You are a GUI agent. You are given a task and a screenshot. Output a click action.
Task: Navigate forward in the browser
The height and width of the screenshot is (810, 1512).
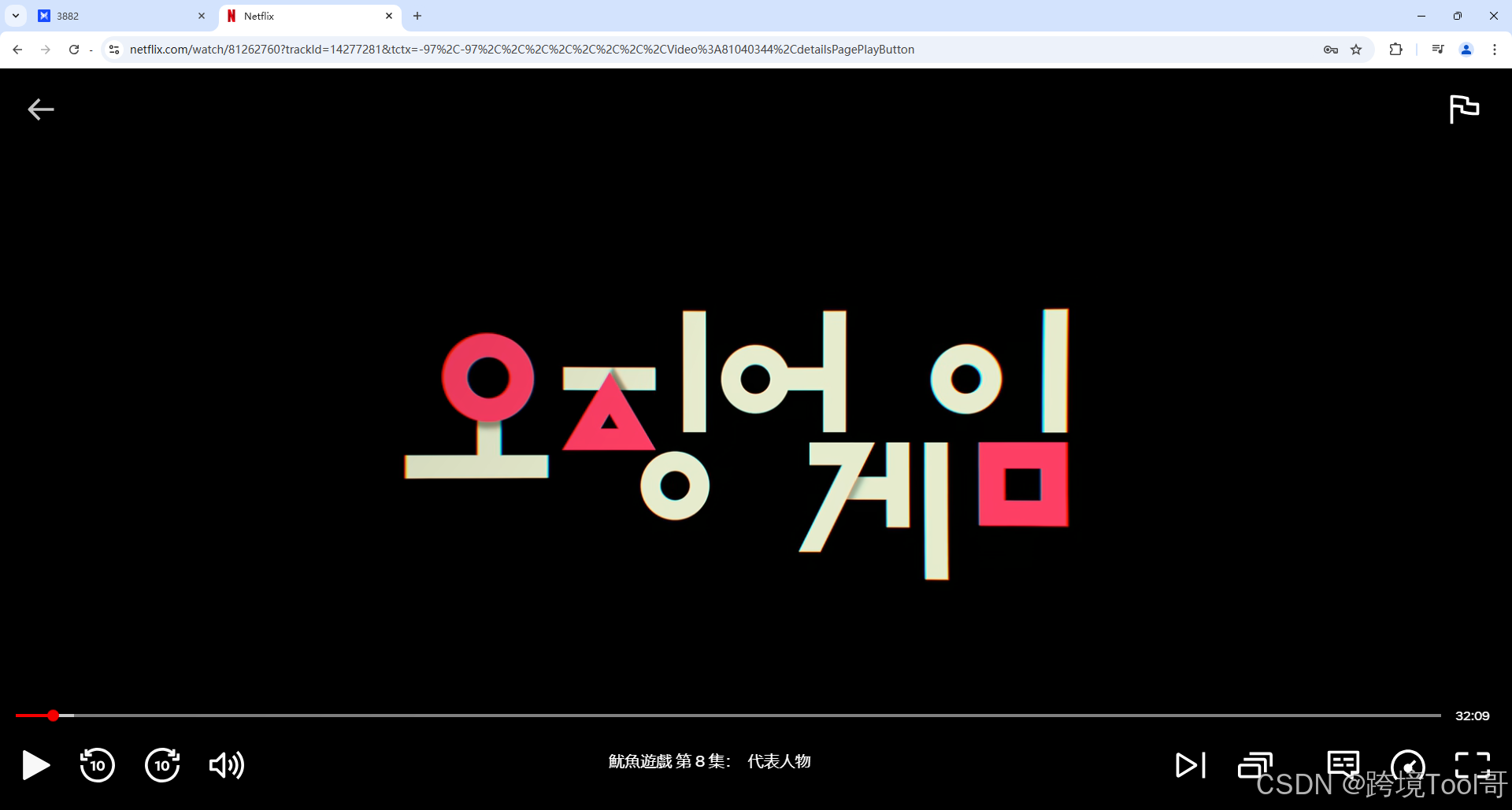tap(46, 50)
